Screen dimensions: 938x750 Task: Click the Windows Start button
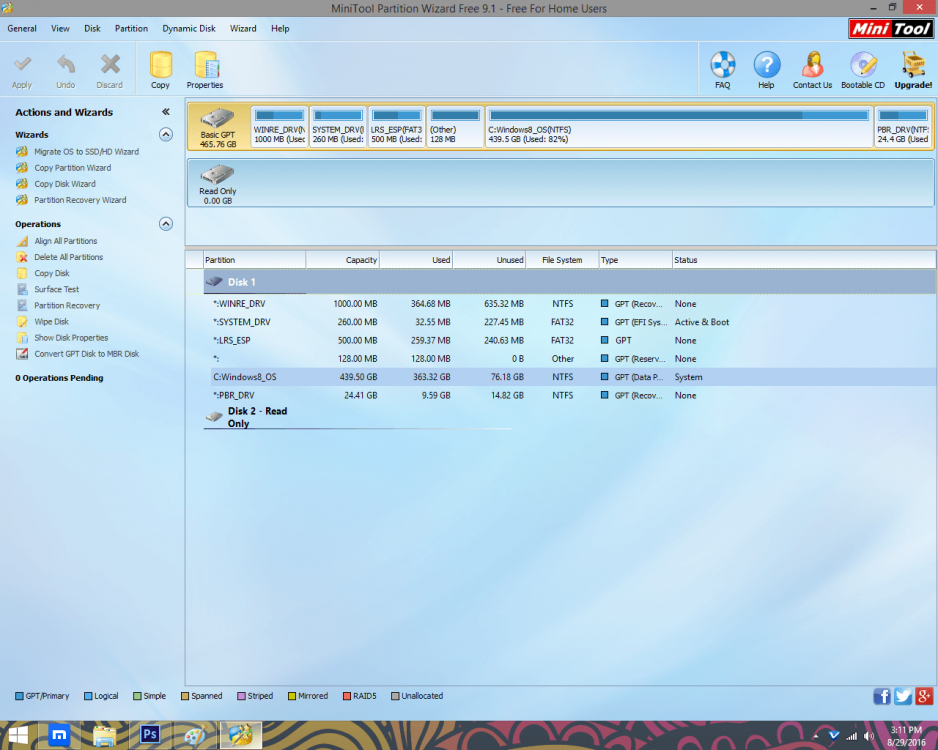18,736
